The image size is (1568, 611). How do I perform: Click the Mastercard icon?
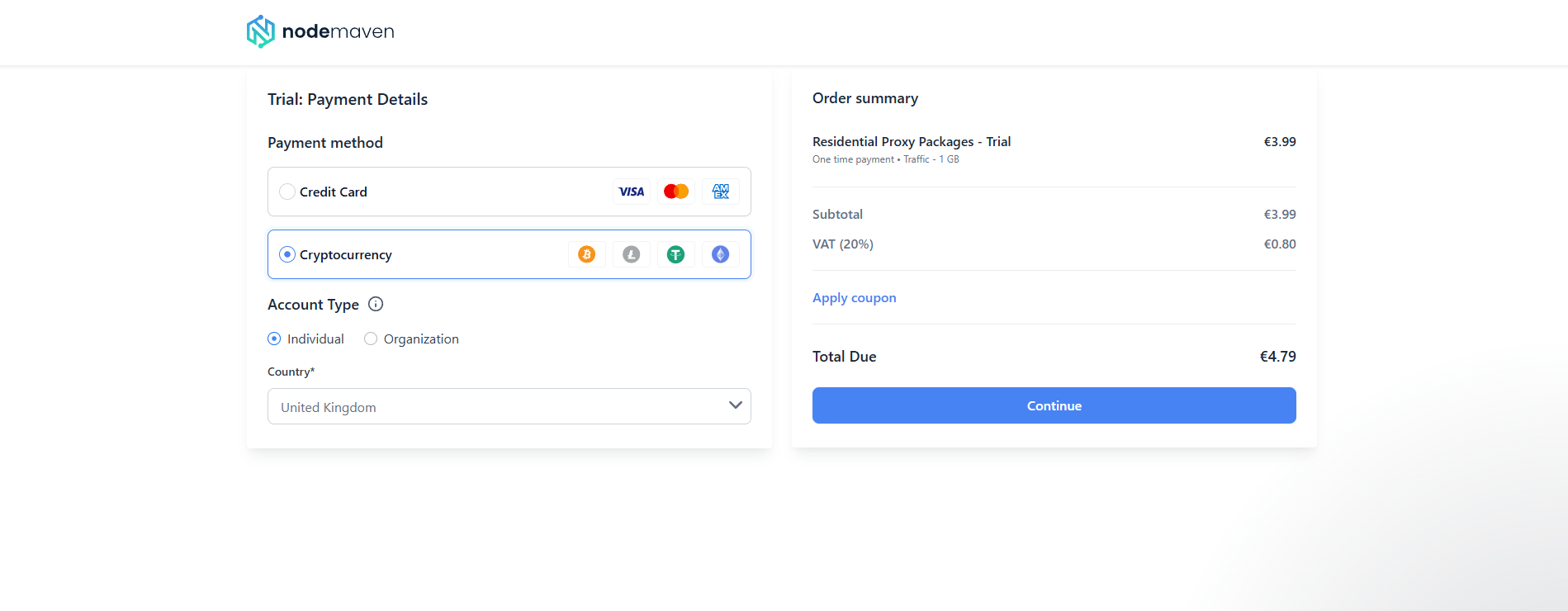tap(676, 192)
